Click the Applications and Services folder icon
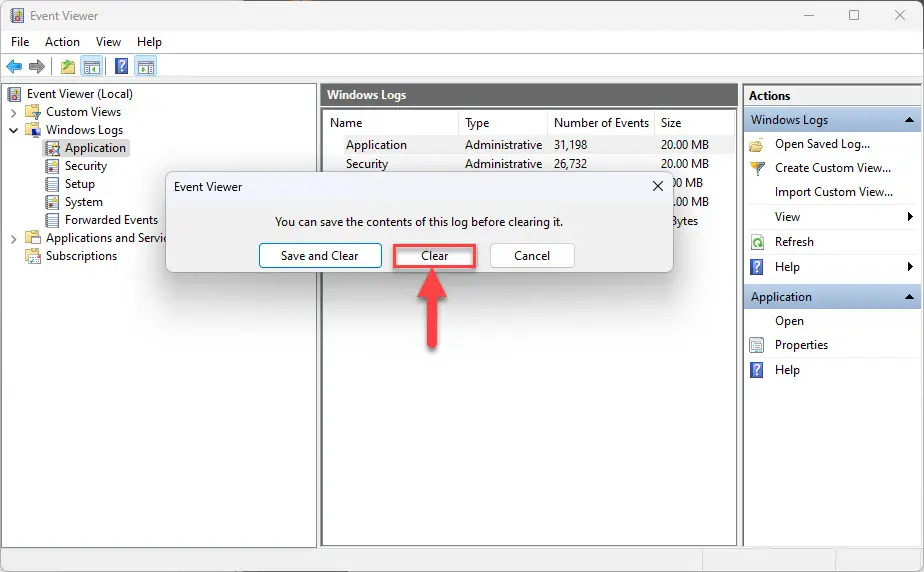Viewport: 924px width, 572px height. tap(32, 237)
